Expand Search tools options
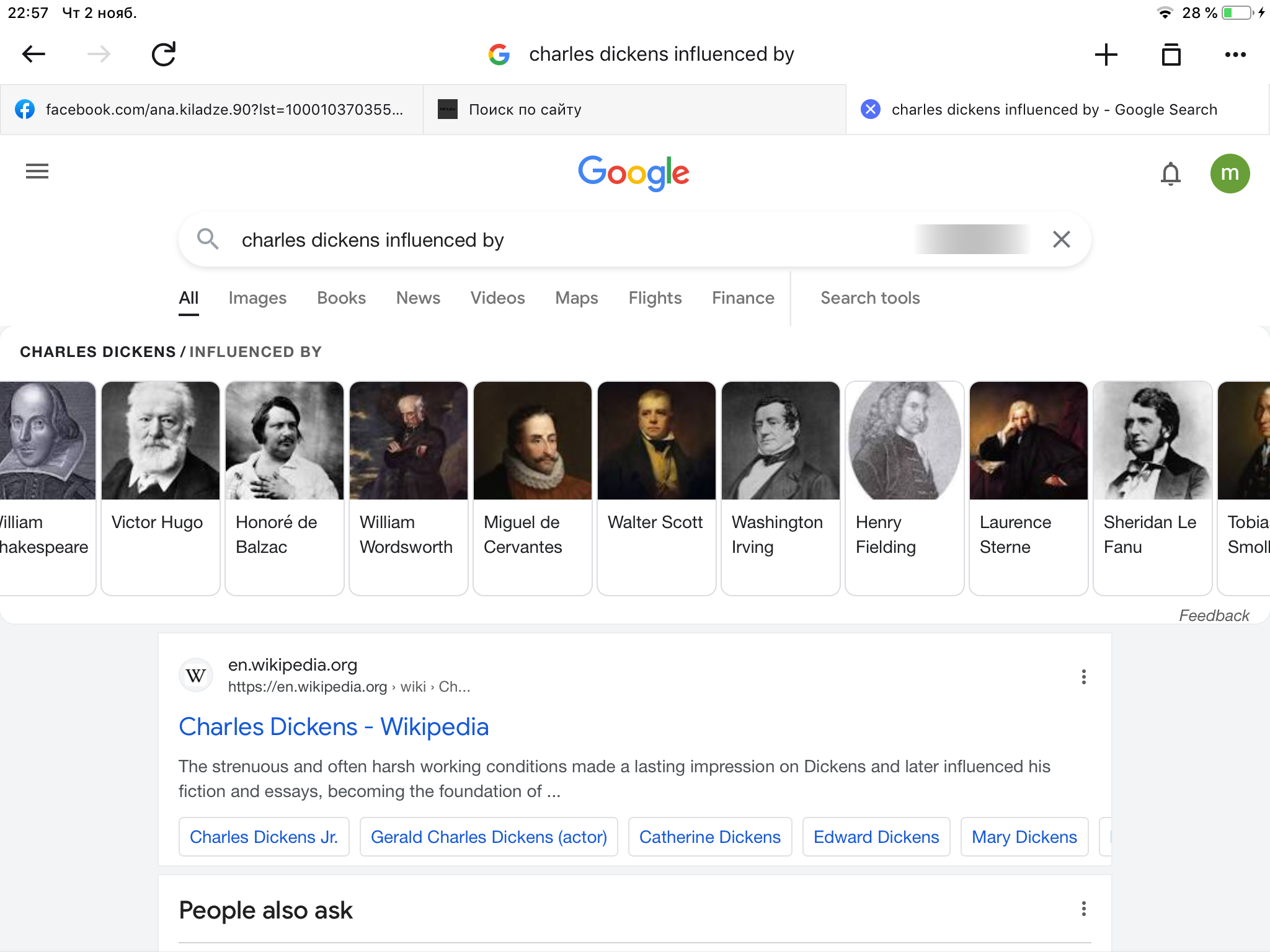Viewport: 1270px width, 952px height. (x=870, y=298)
